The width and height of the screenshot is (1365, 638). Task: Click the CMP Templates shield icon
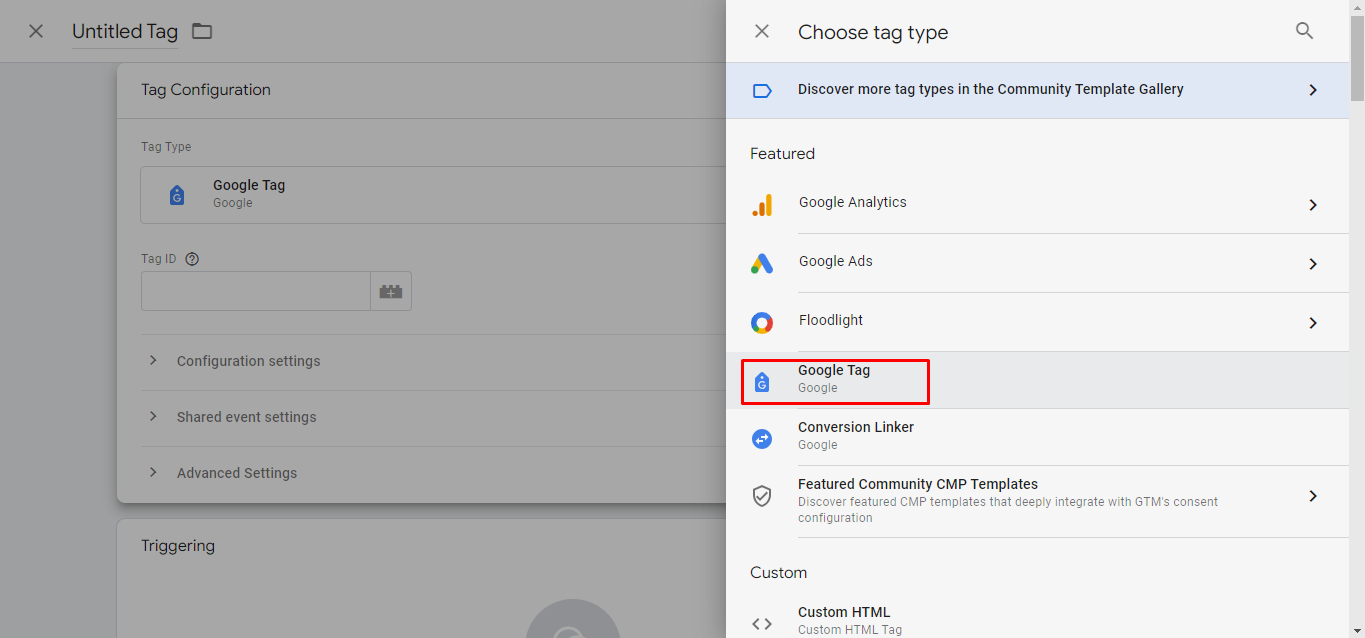762,496
